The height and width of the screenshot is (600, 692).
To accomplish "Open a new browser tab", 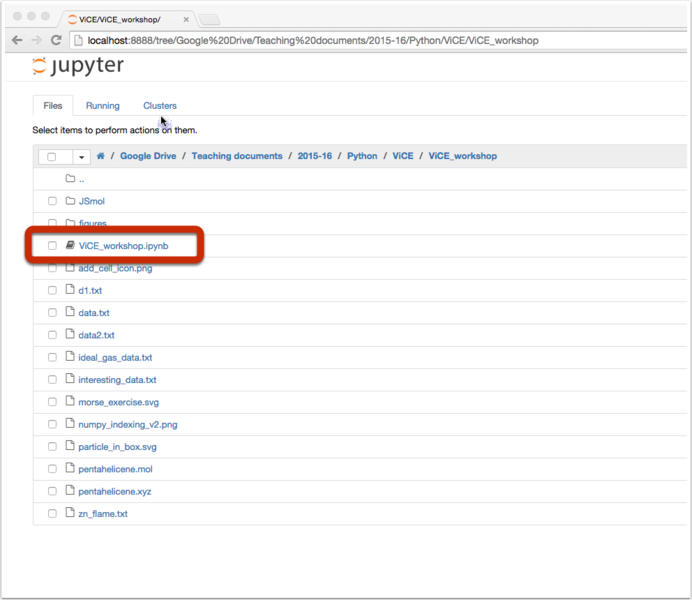I will (209, 19).
